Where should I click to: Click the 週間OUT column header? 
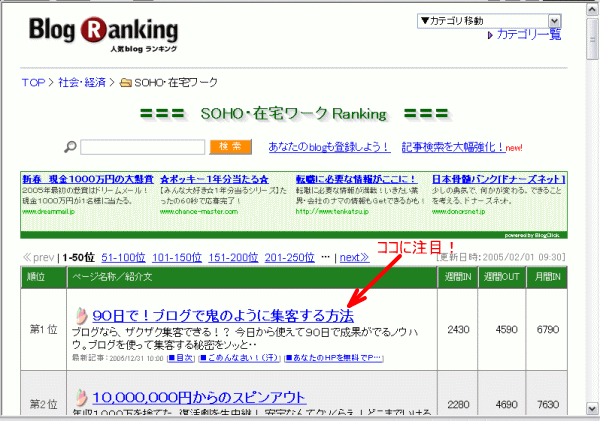(x=502, y=277)
